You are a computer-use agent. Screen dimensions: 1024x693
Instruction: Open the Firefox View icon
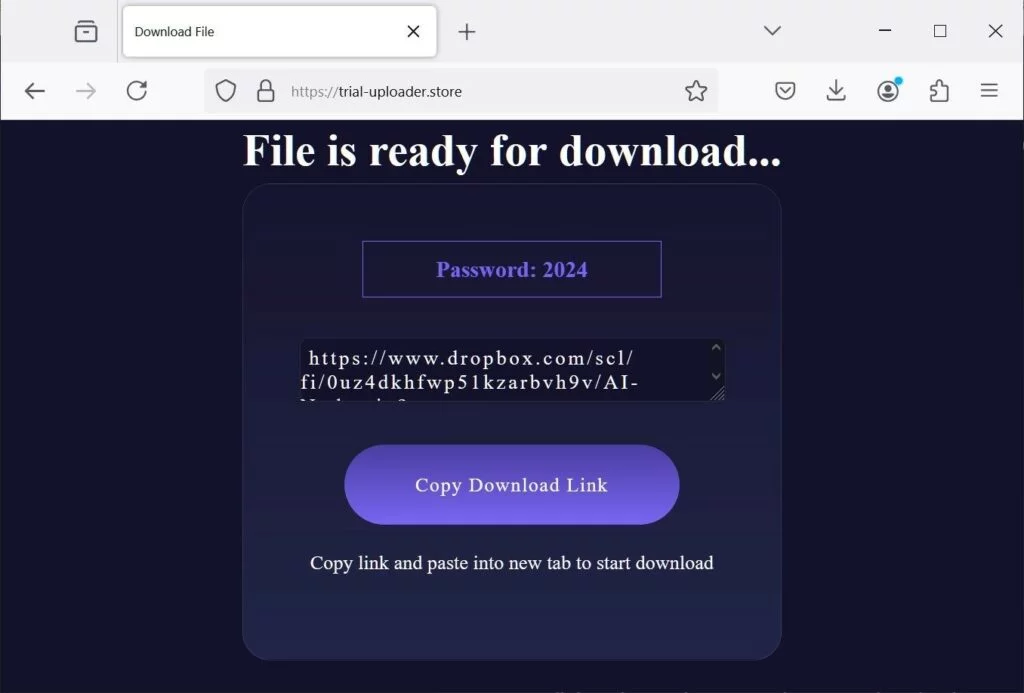[86, 31]
